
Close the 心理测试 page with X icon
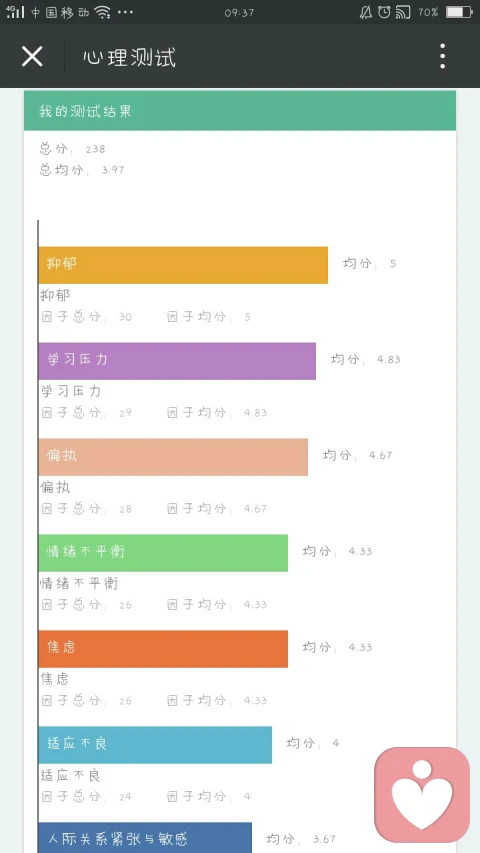tap(32, 56)
